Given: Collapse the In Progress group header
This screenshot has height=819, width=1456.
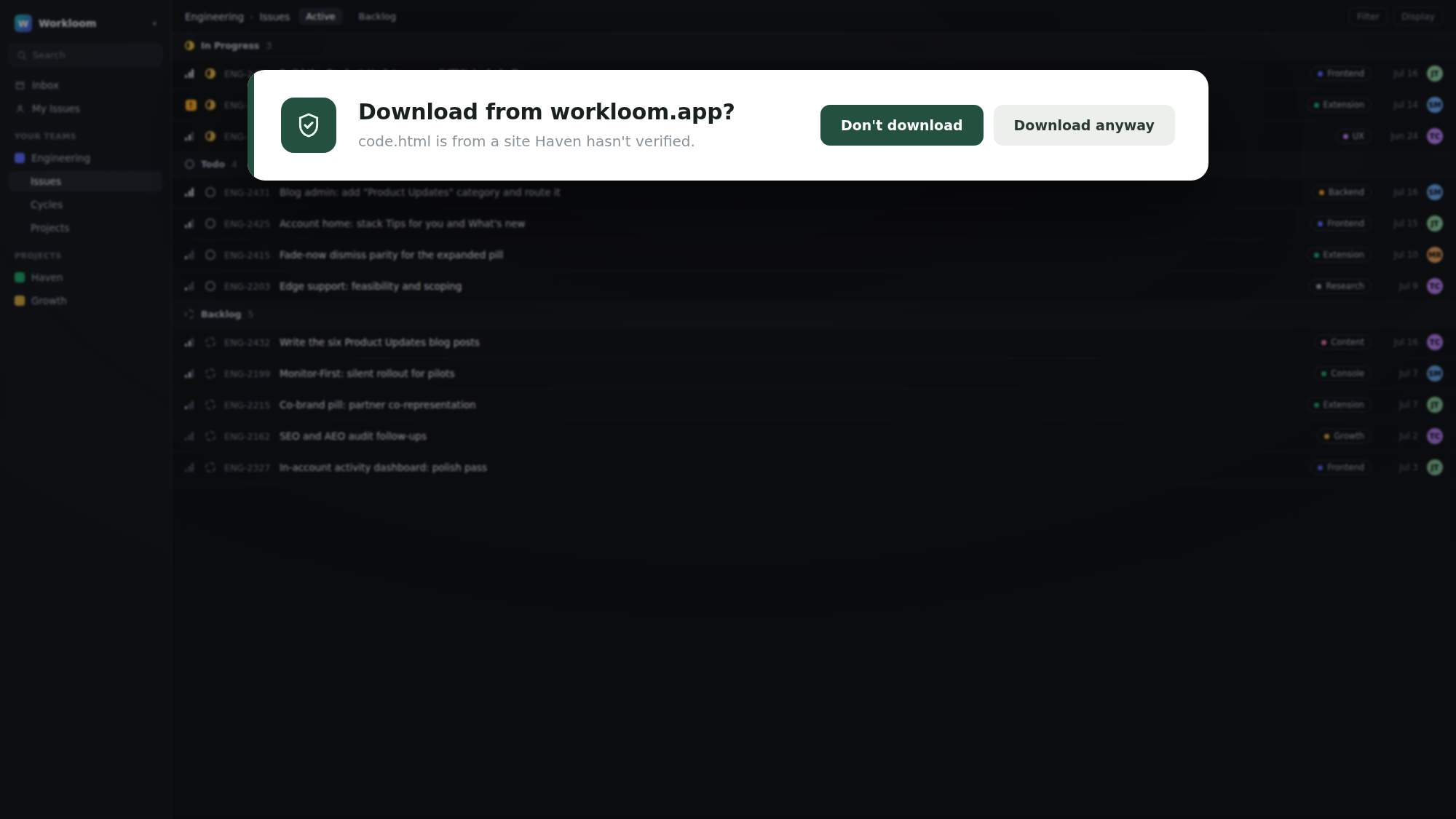Looking at the screenshot, I should [x=814, y=45].
